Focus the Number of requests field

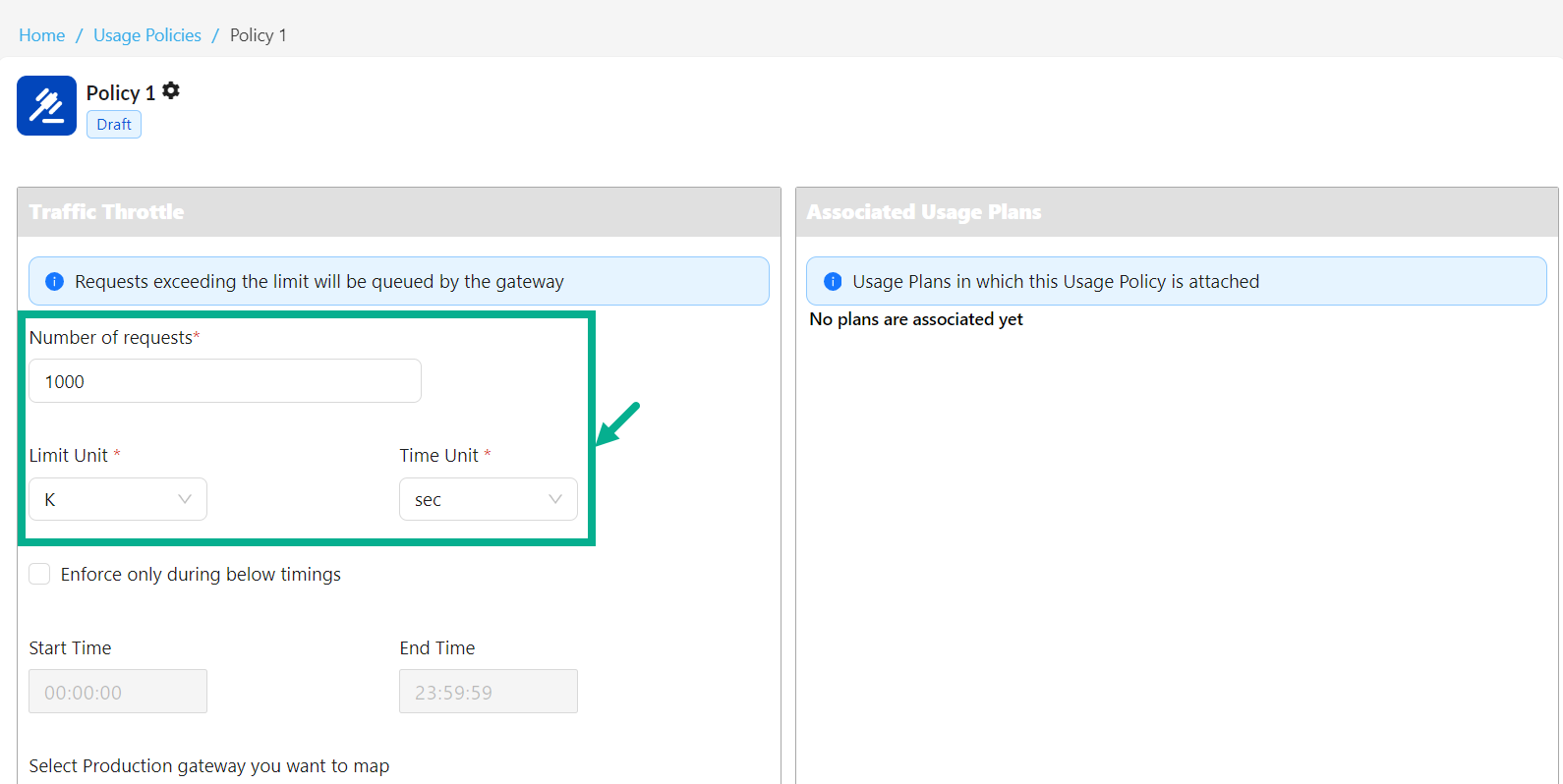coord(225,381)
